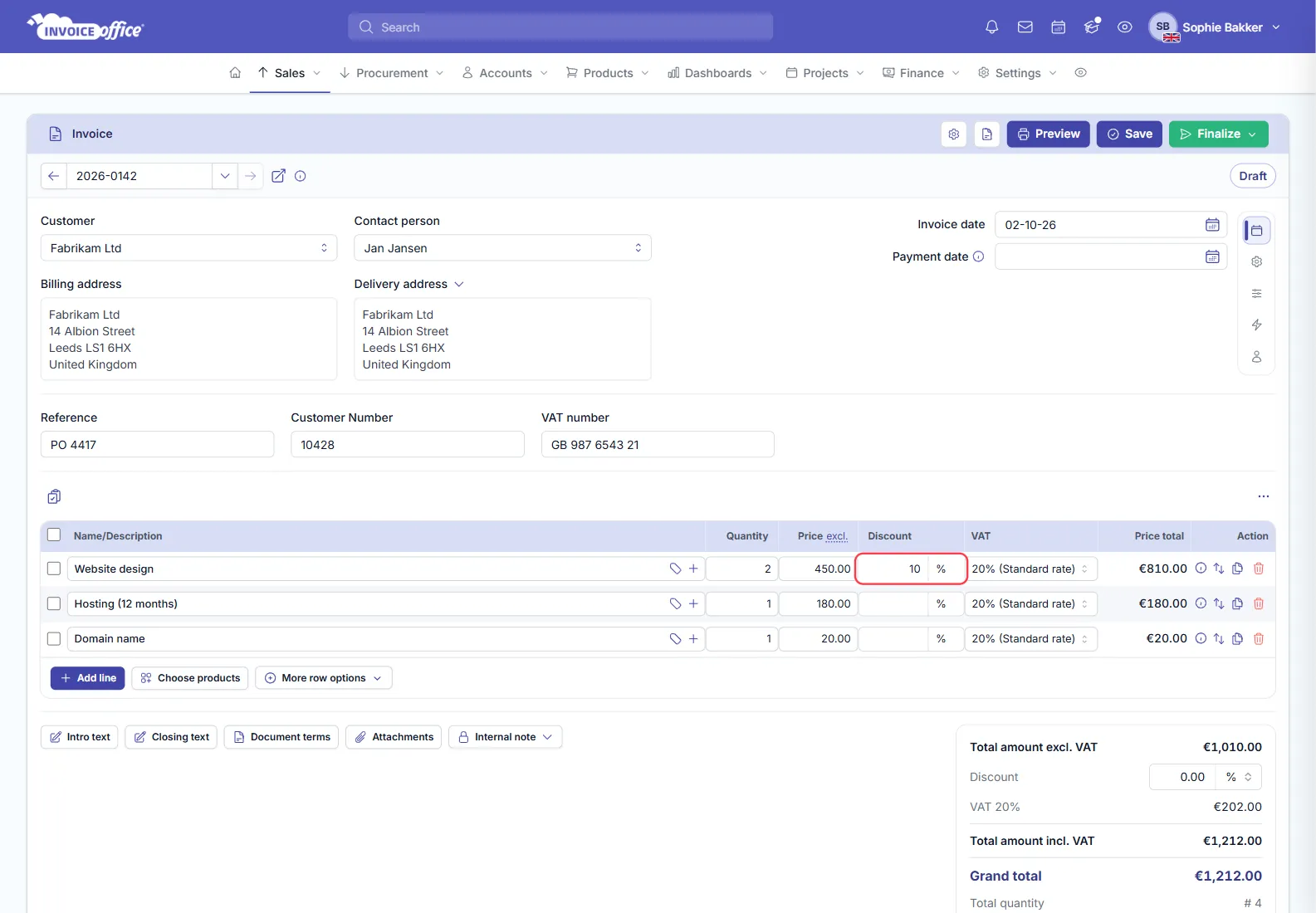Click sliders icon in right sidebar
The width and height of the screenshot is (1316, 913).
(1257, 294)
